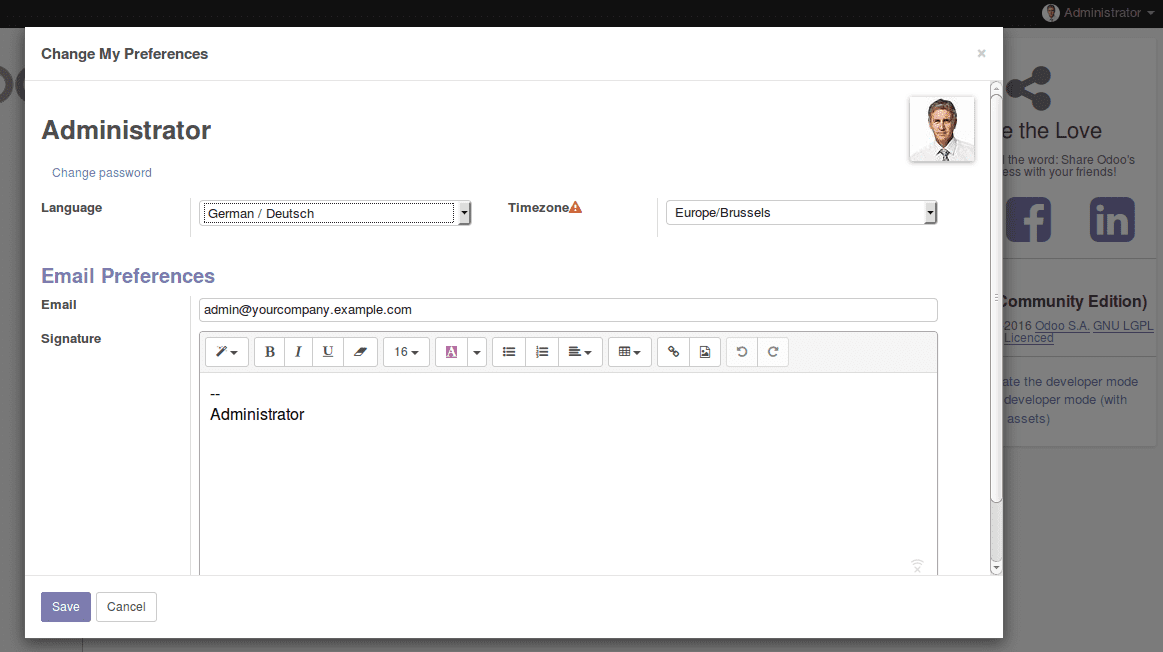
Task: Click the Administrator name heading
Action: (126, 131)
